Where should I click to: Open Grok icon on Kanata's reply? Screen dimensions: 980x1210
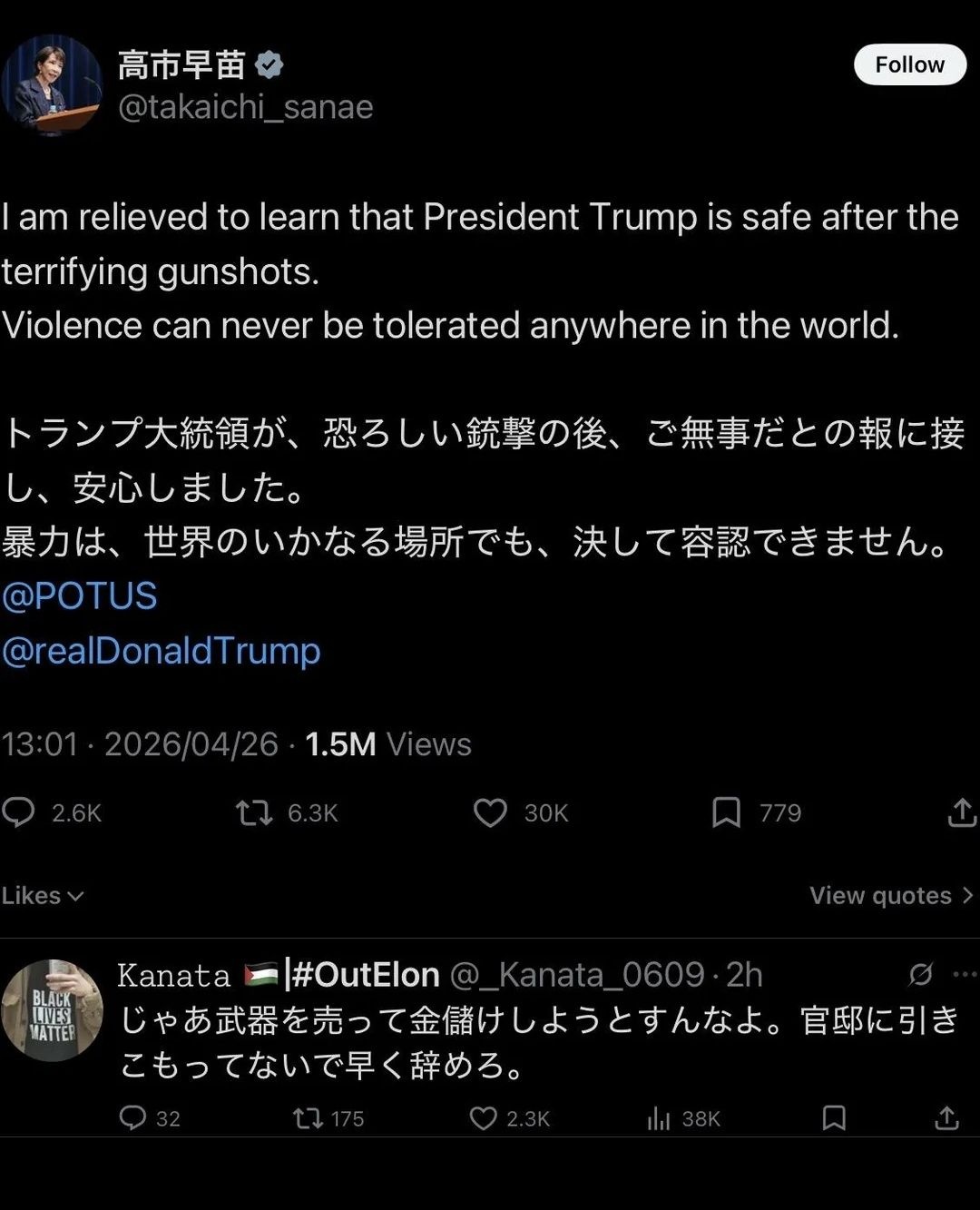point(920,975)
